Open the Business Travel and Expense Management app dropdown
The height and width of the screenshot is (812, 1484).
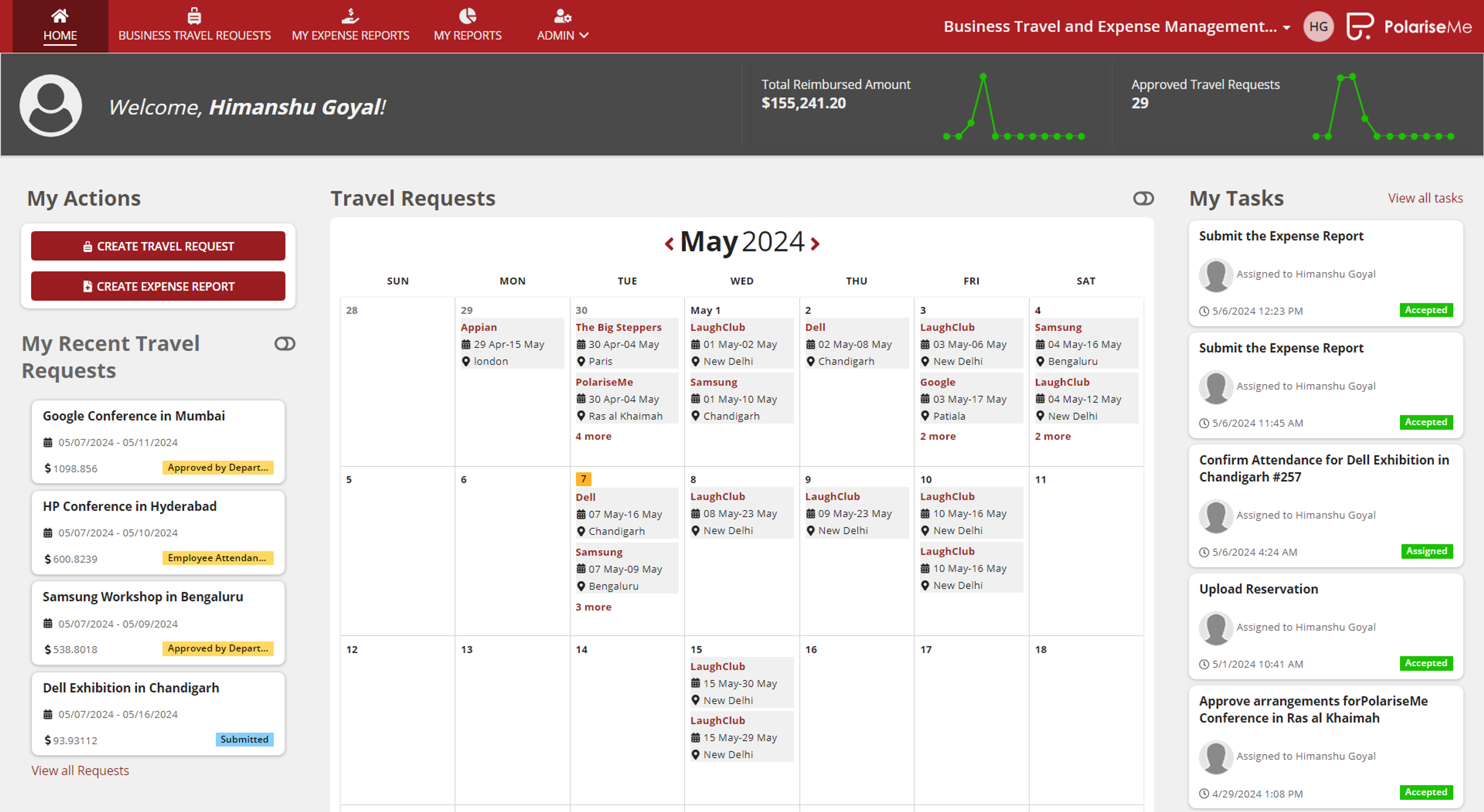point(1116,27)
